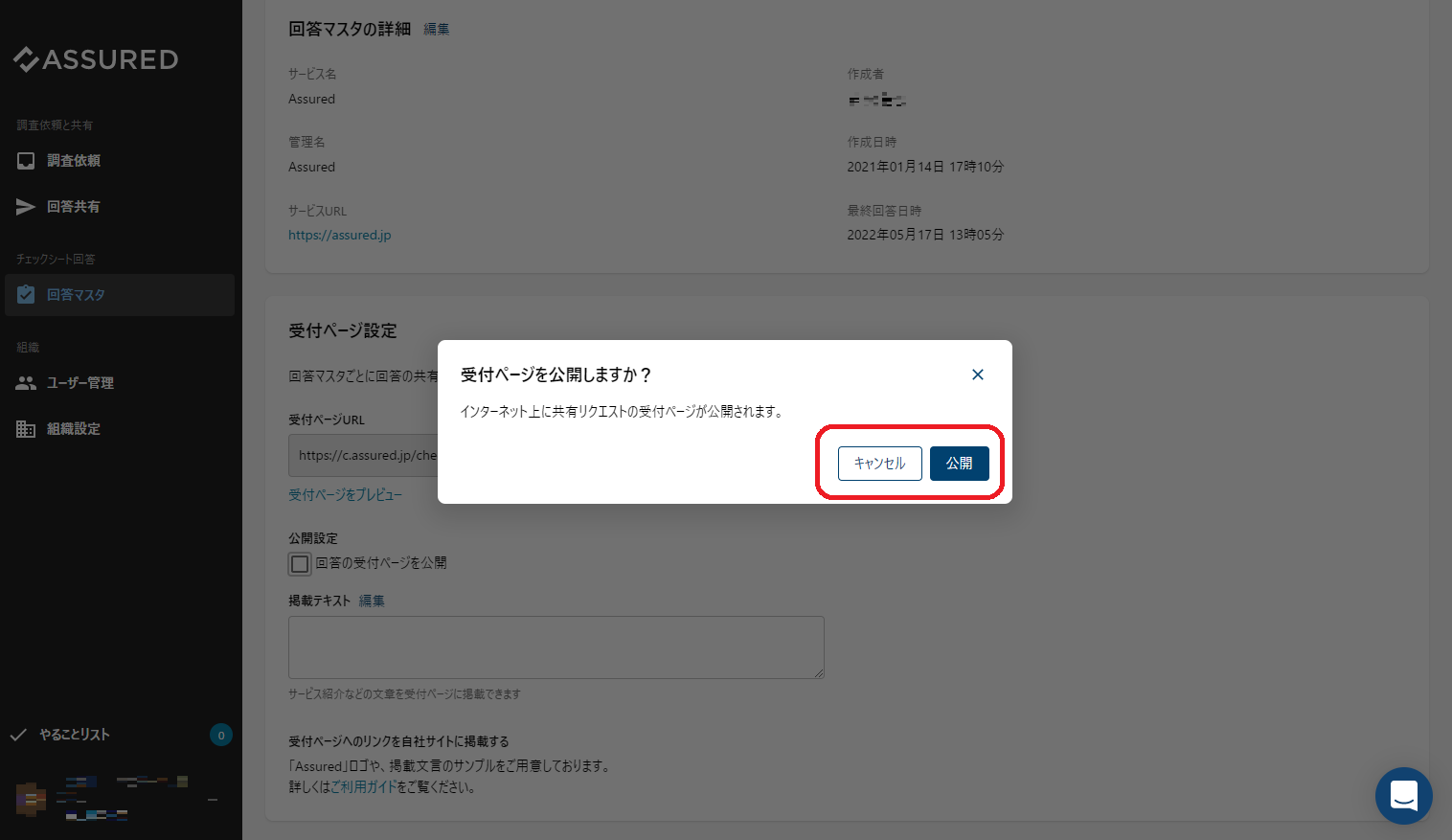Viewport: 1452px width, 840px height.
Task: Click the Assured value under 管理名
Action: tap(312, 167)
